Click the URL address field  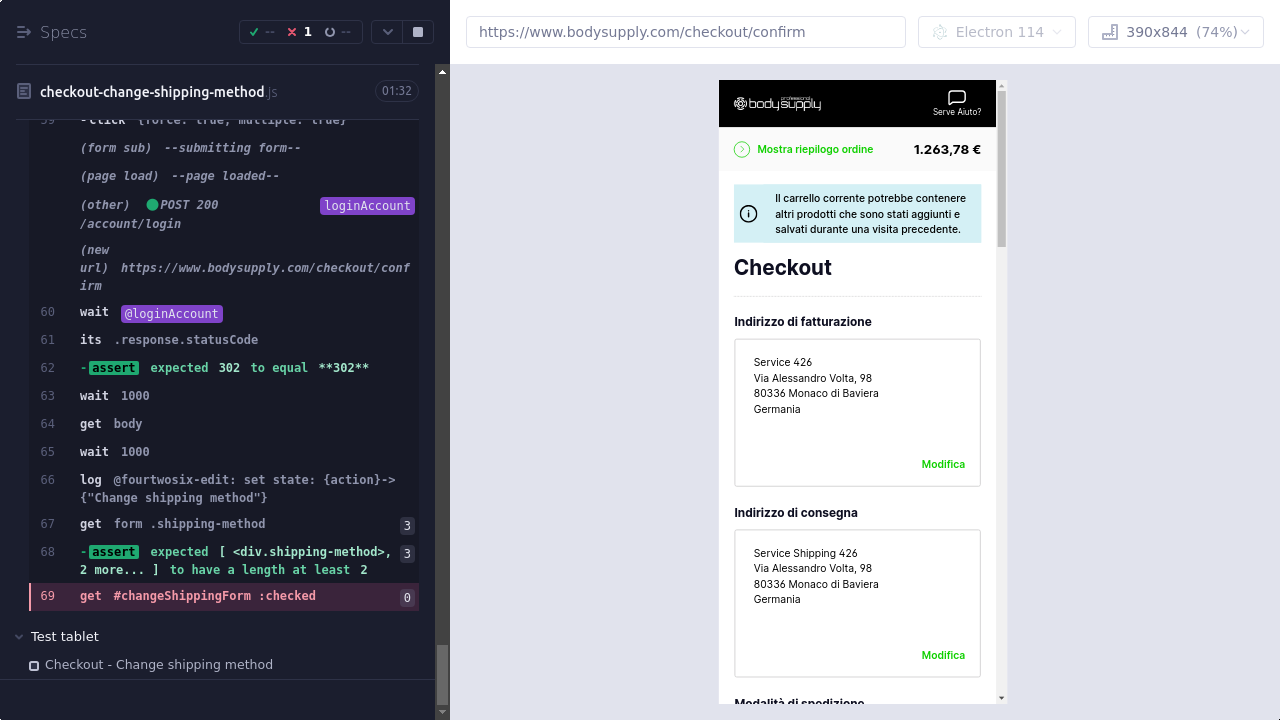(x=685, y=32)
